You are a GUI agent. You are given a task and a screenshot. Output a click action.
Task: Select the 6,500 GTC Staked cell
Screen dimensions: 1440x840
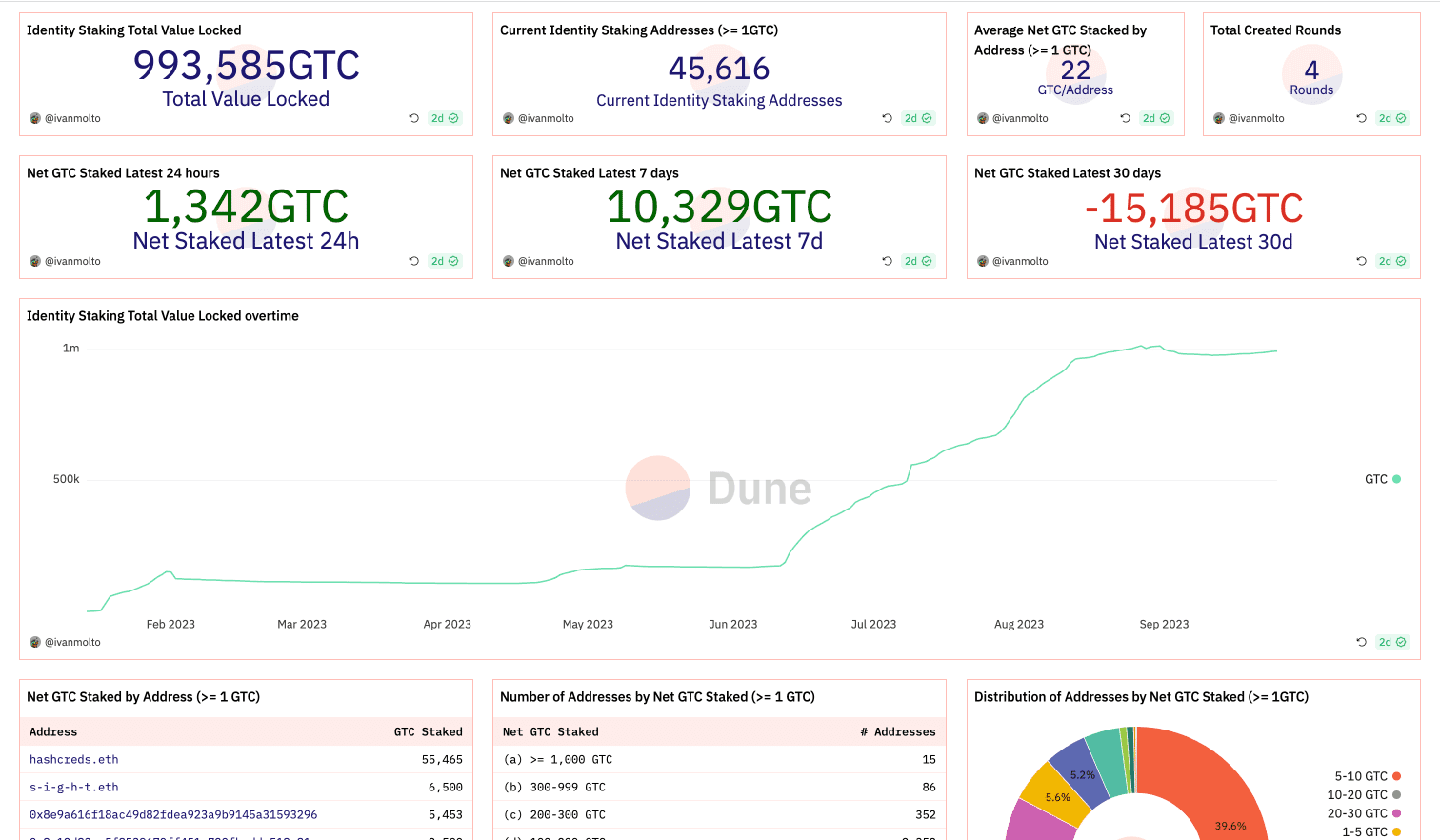point(446,787)
